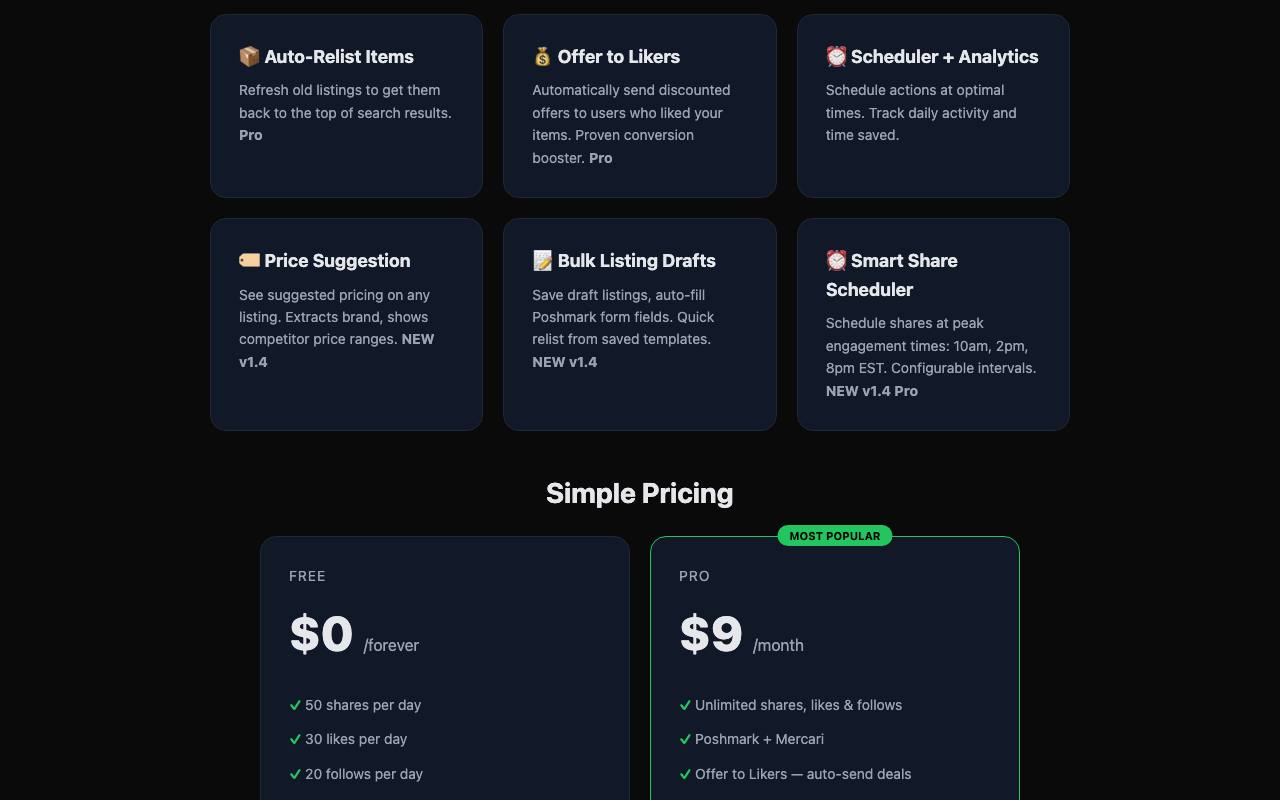Viewport: 1280px width, 800px height.
Task: Select the MOST POPULAR badge
Action: click(835, 536)
